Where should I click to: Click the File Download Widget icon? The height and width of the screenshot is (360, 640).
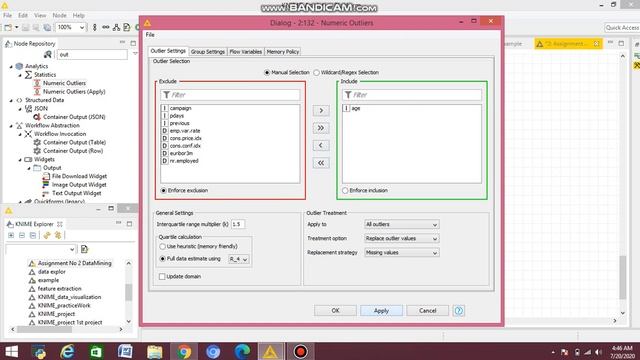(x=46, y=176)
